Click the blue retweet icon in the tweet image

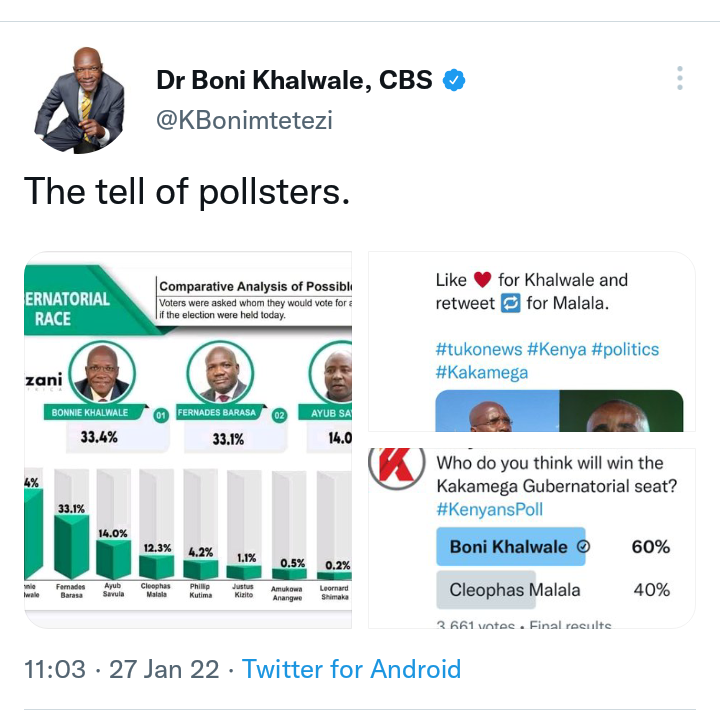click(510, 303)
